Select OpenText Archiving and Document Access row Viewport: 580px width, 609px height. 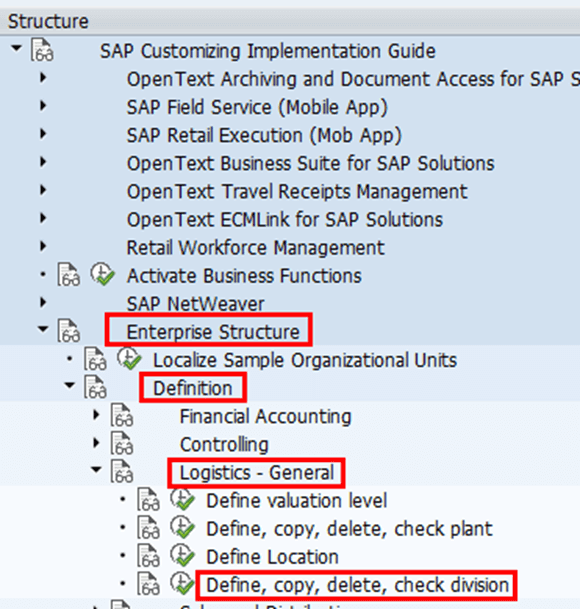353,79
